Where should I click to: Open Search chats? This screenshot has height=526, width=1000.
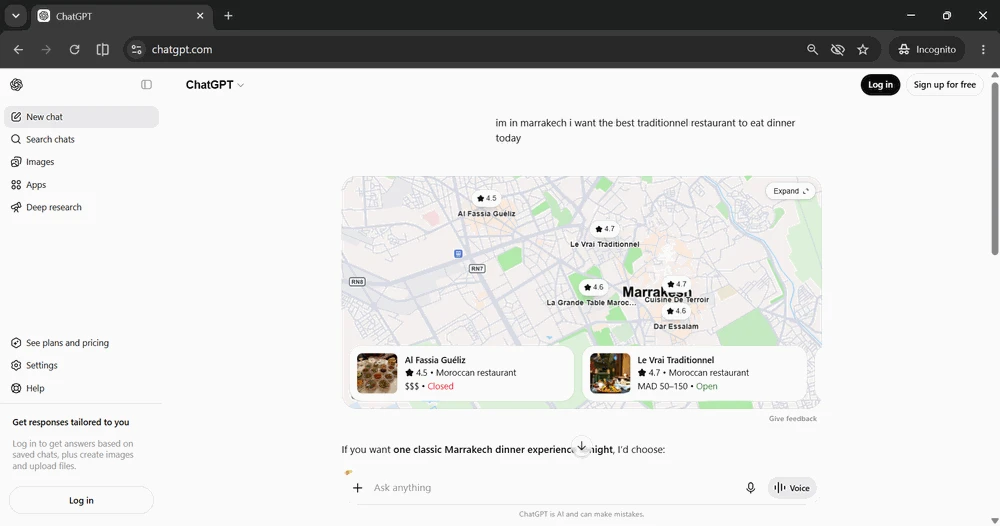[x=82, y=139]
